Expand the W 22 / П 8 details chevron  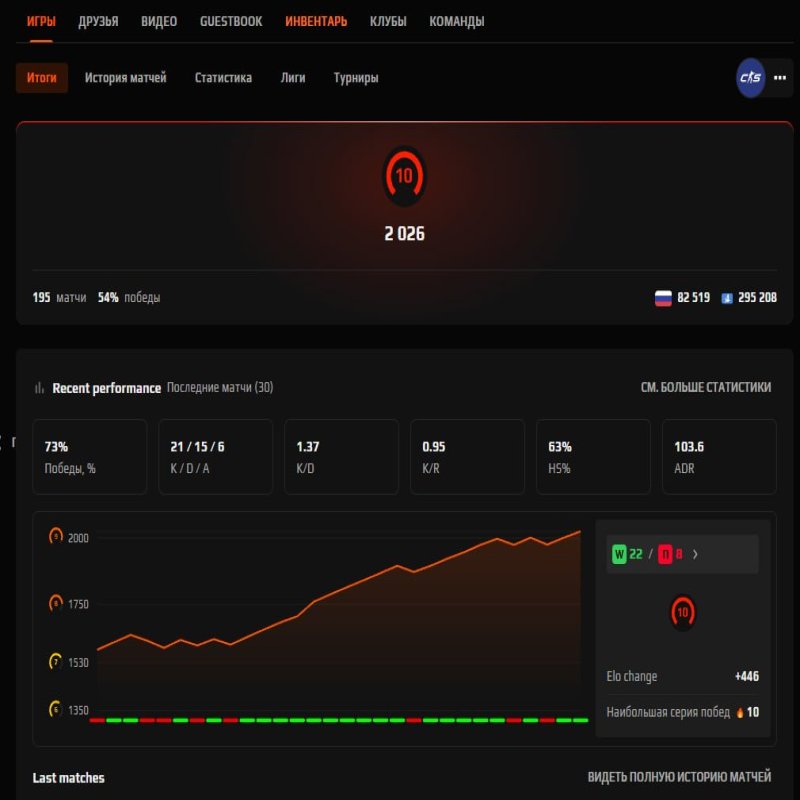(x=695, y=553)
